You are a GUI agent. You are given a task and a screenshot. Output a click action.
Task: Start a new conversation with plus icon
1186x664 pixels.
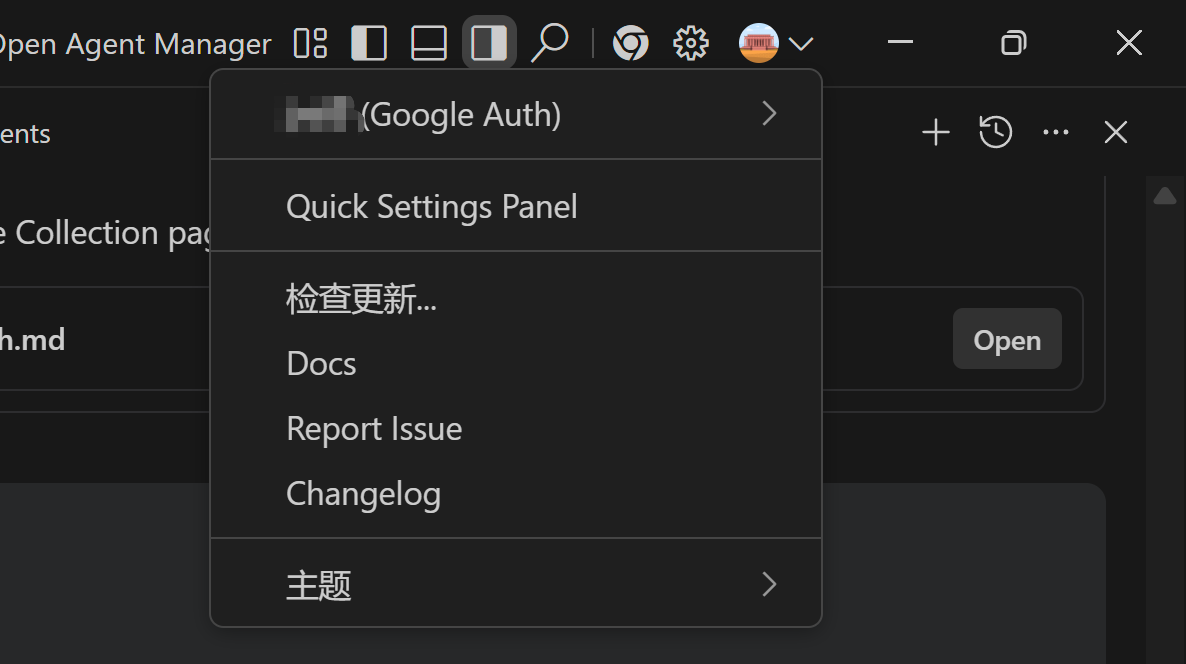coord(935,132)
